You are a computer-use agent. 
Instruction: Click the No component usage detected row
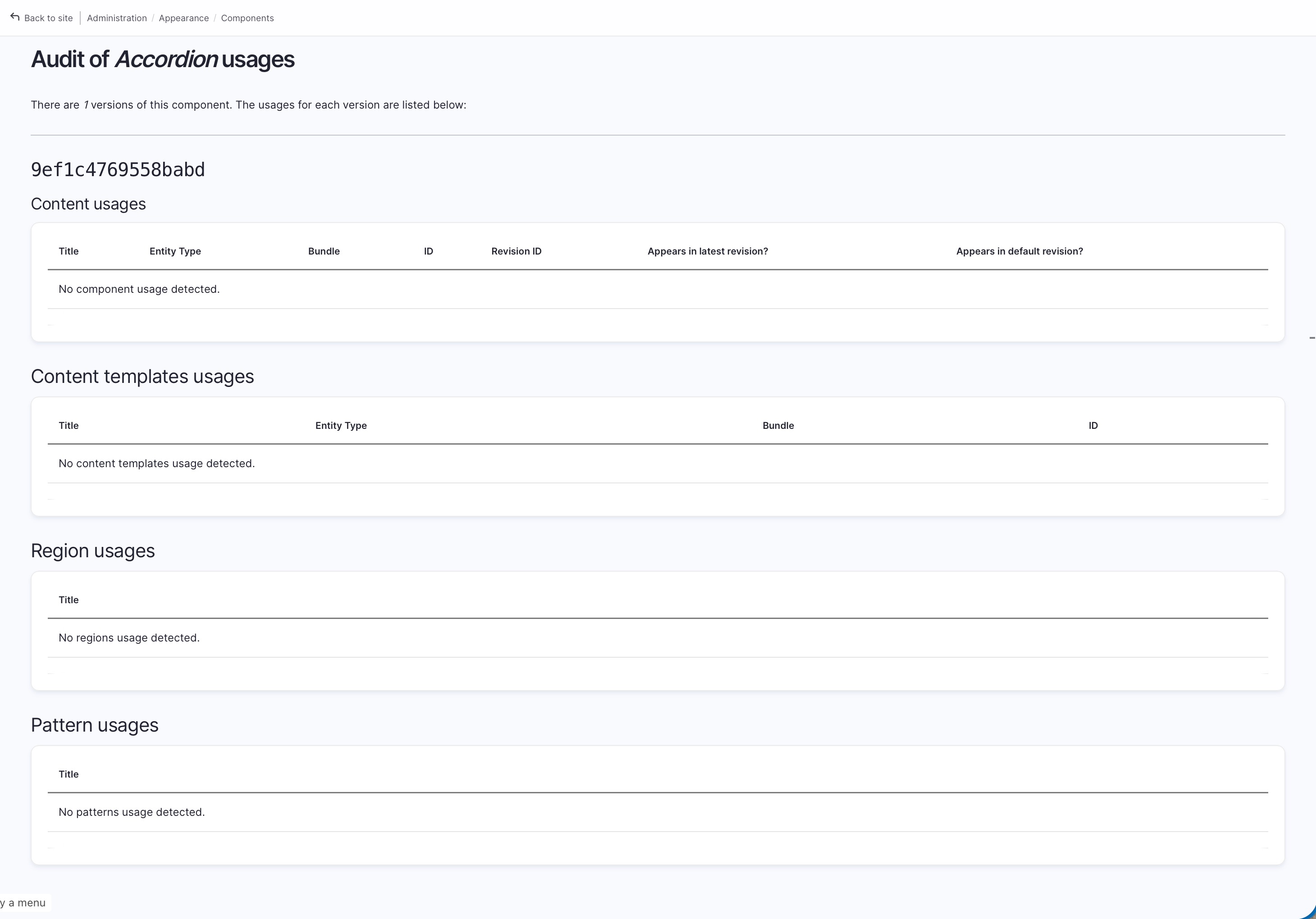[x=658, y=289]
